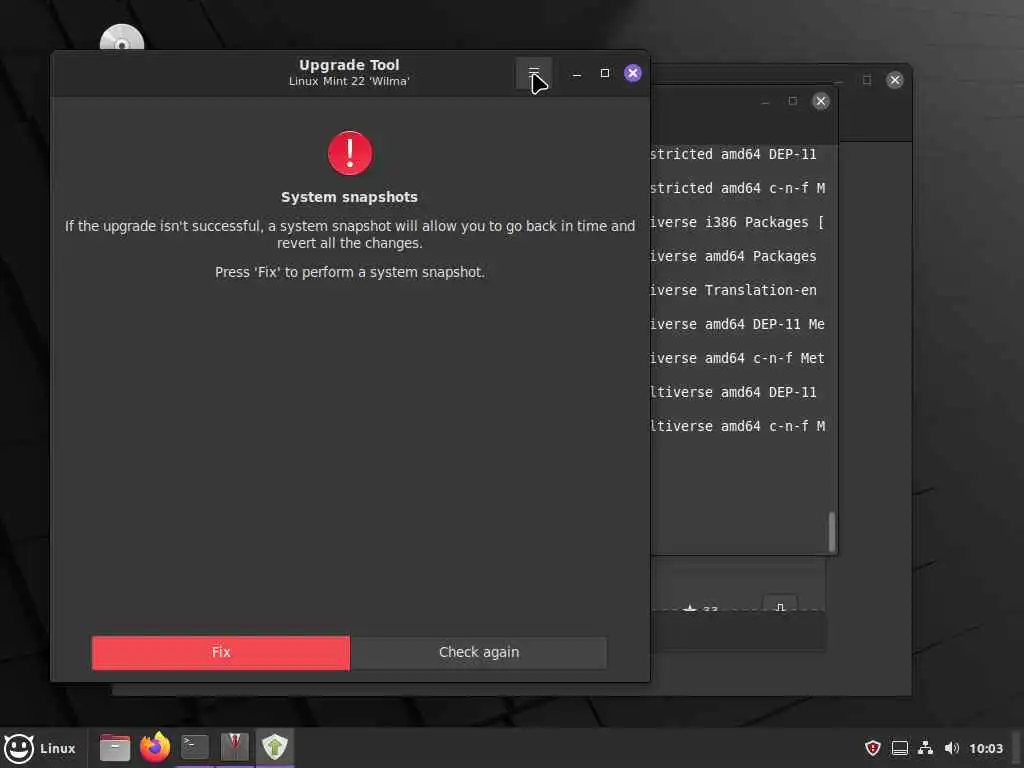Click the red Fix button
Viewport: 1024px width, 768px height.
point(221,652)
